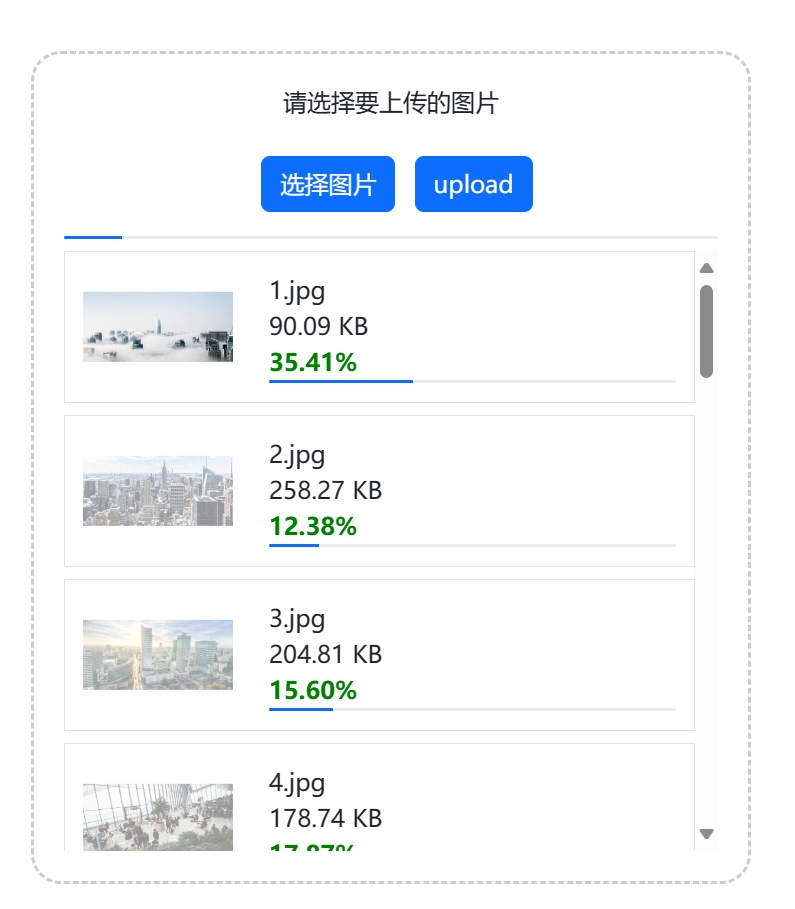The width and height of the screenshot is (795, 909).
Task: Click the 选择图片 button
Action: click(x=328, y=184)
